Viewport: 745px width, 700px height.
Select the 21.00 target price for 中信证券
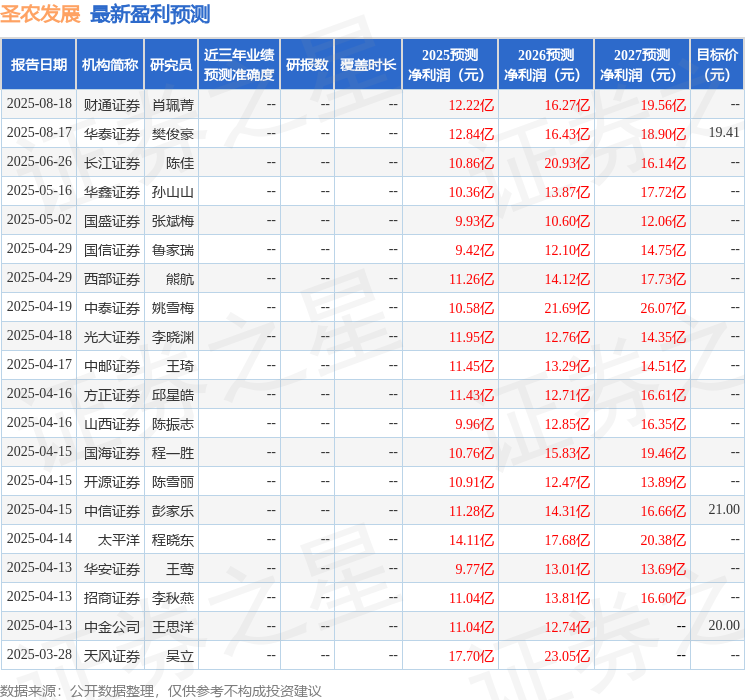click(x=724, y=510)
